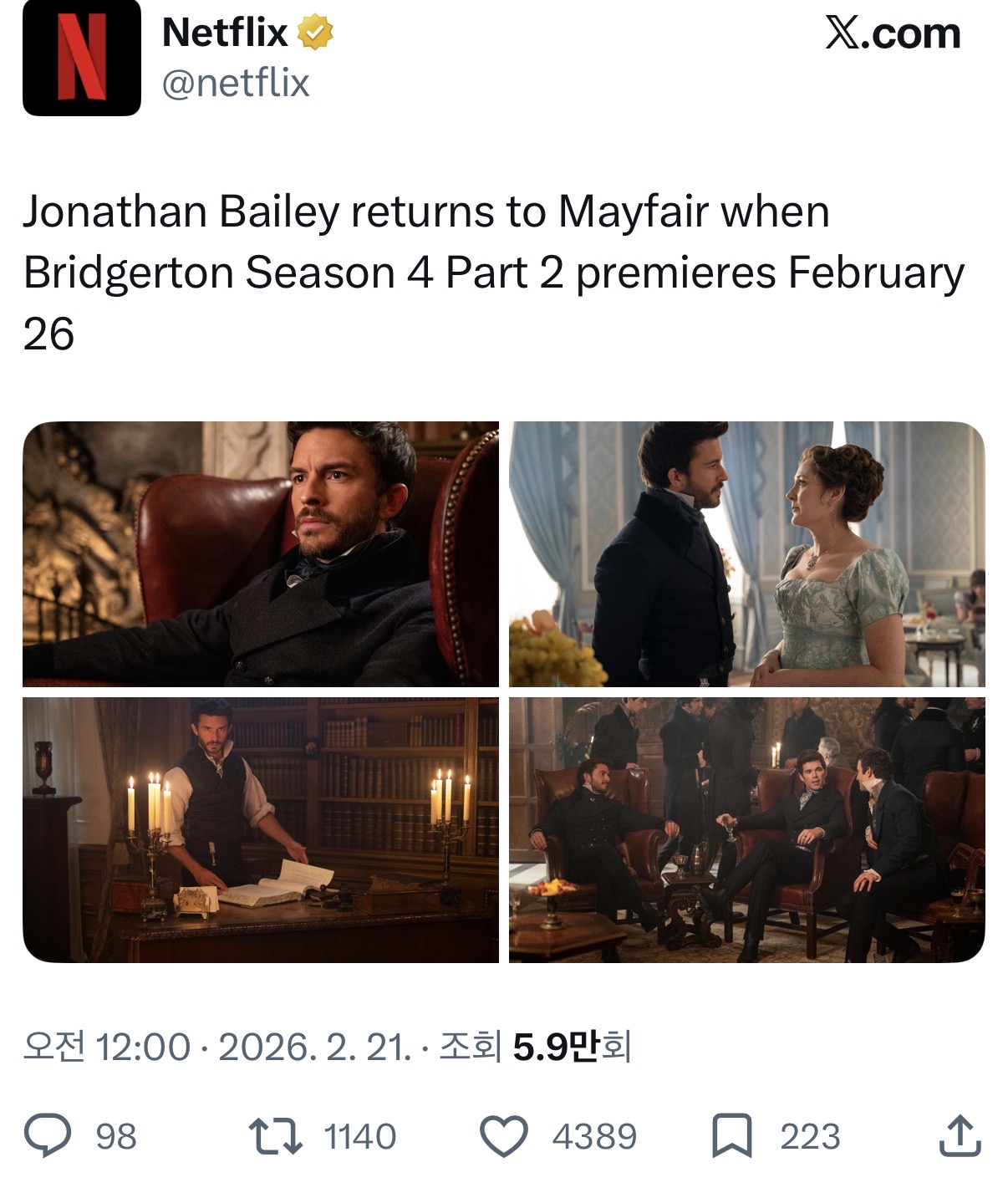Open the post timestamp 2026. 2. 21.

click(x=315, y=1047)
